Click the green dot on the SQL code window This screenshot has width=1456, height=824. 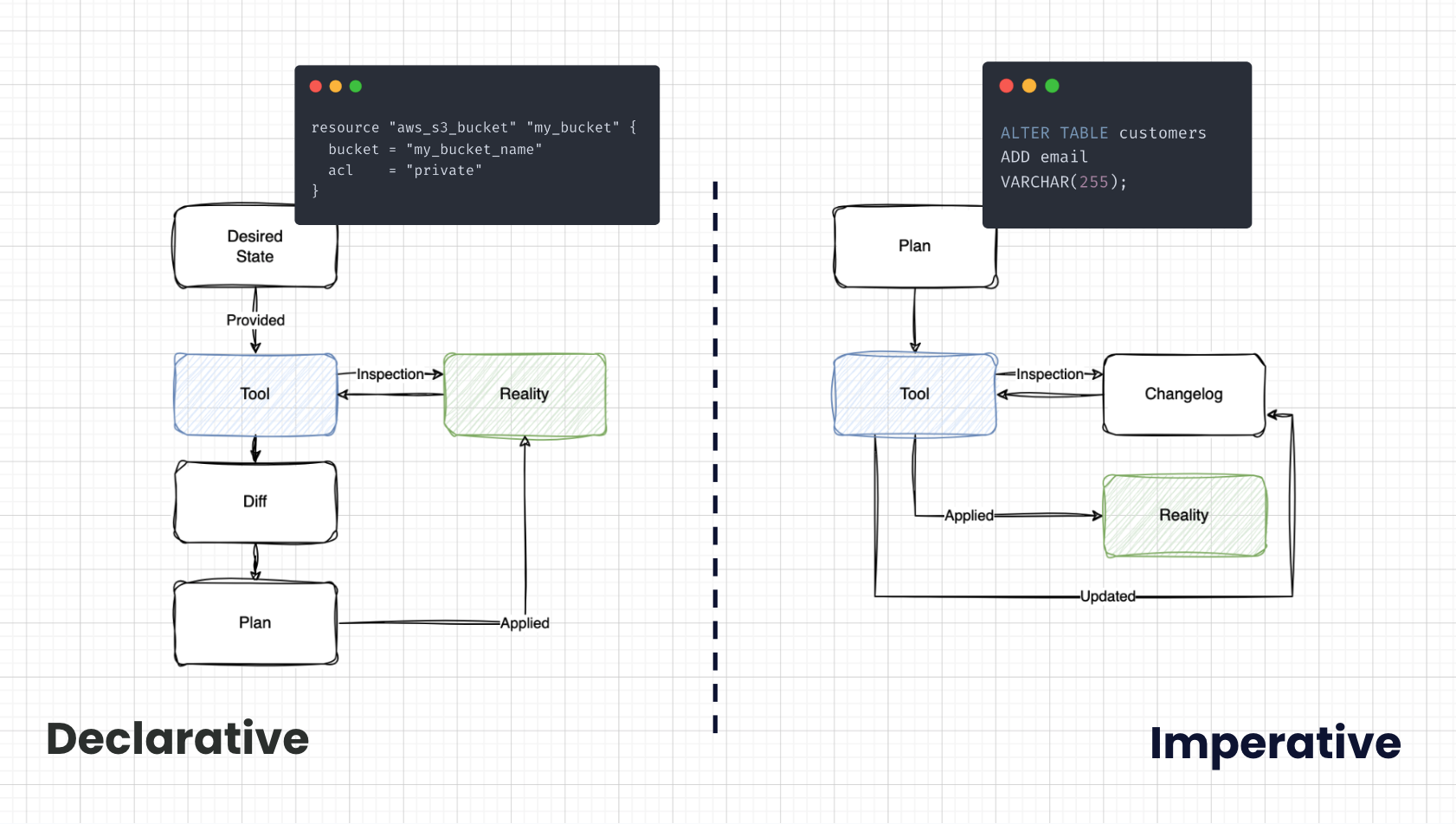click(1050, 86)
